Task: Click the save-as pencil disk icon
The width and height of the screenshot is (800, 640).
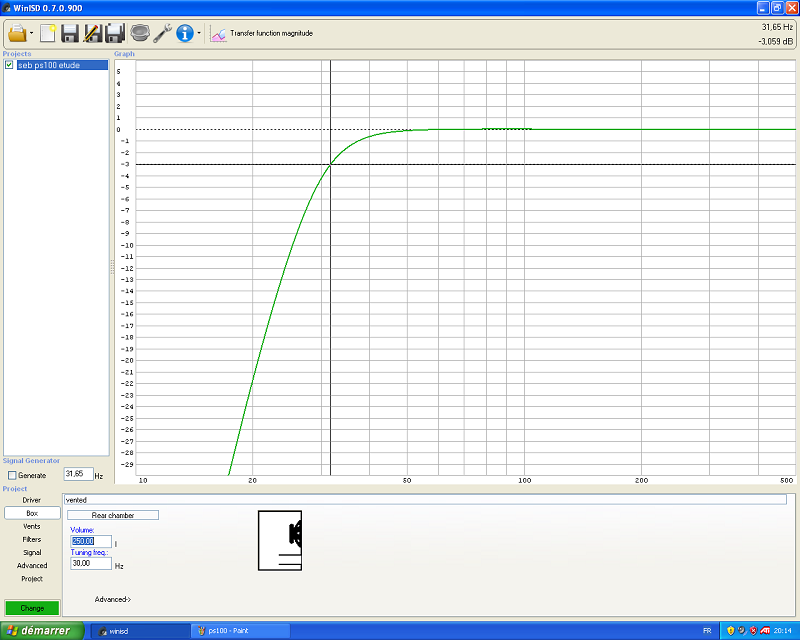Action: 92,33
